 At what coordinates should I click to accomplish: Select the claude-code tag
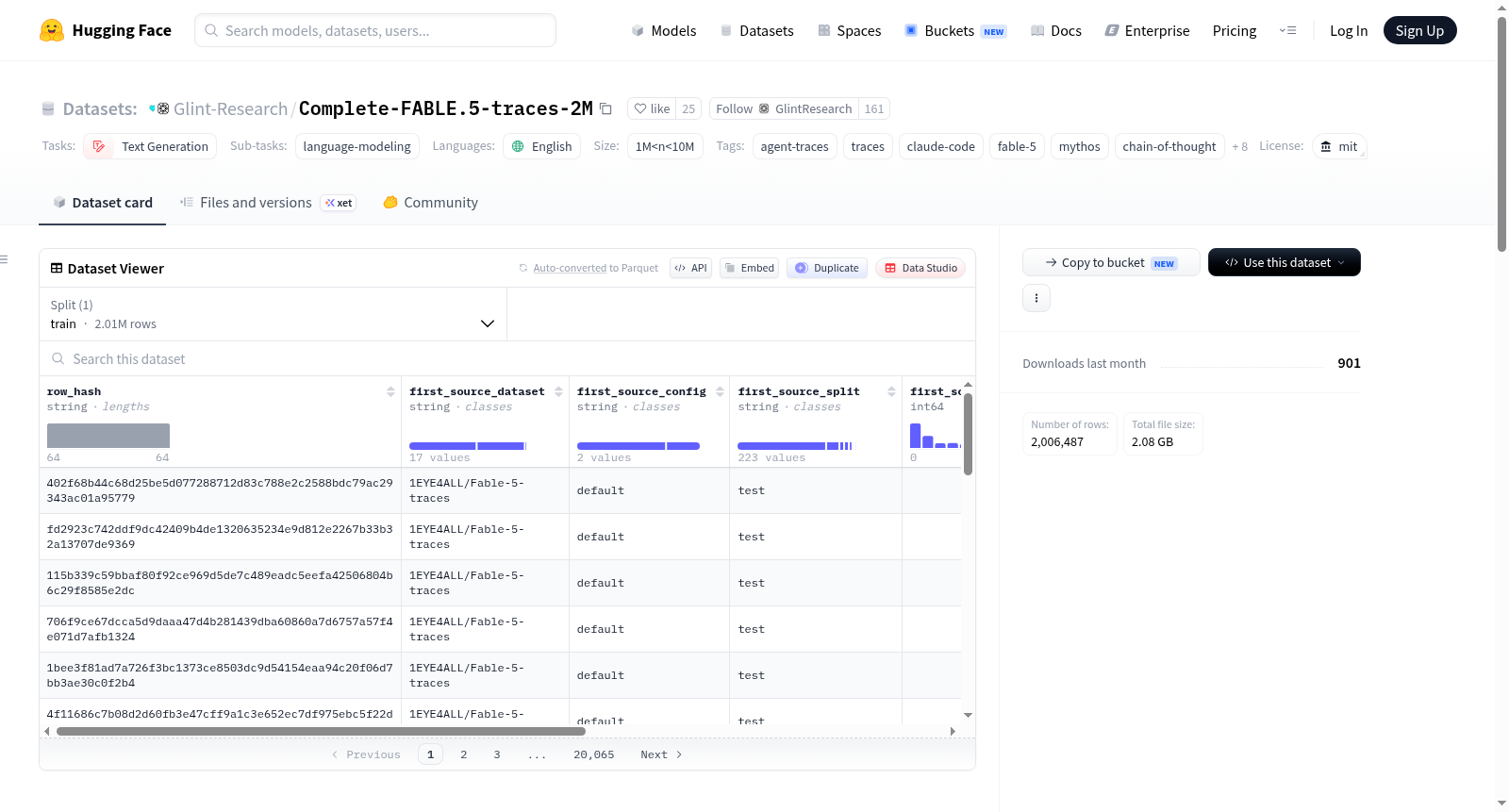(x=940, y=146)
